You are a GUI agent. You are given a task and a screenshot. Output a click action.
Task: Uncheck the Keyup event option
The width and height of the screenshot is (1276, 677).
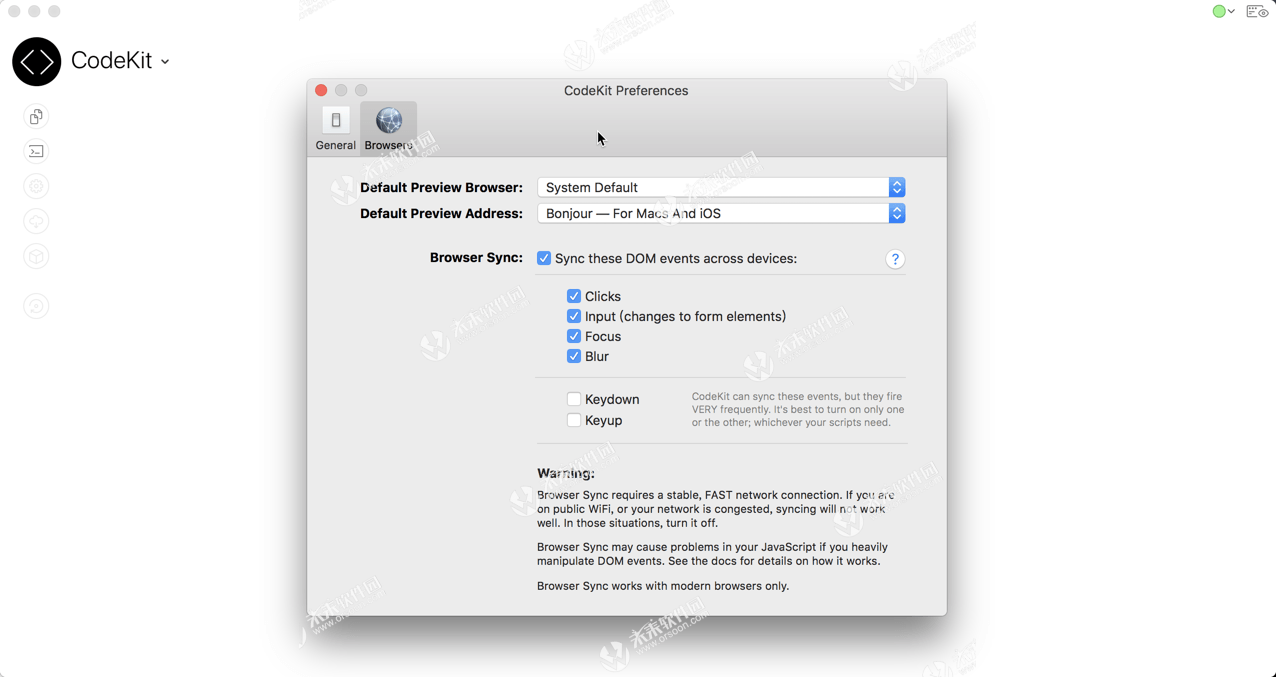point(574,419)
